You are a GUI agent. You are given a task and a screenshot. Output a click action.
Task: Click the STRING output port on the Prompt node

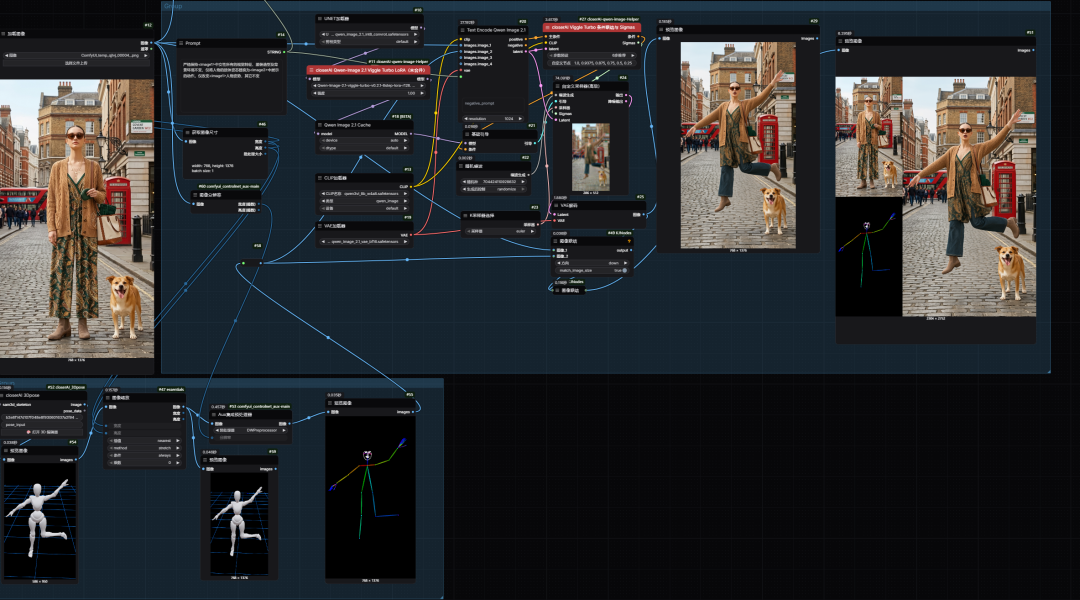[284, 52]
